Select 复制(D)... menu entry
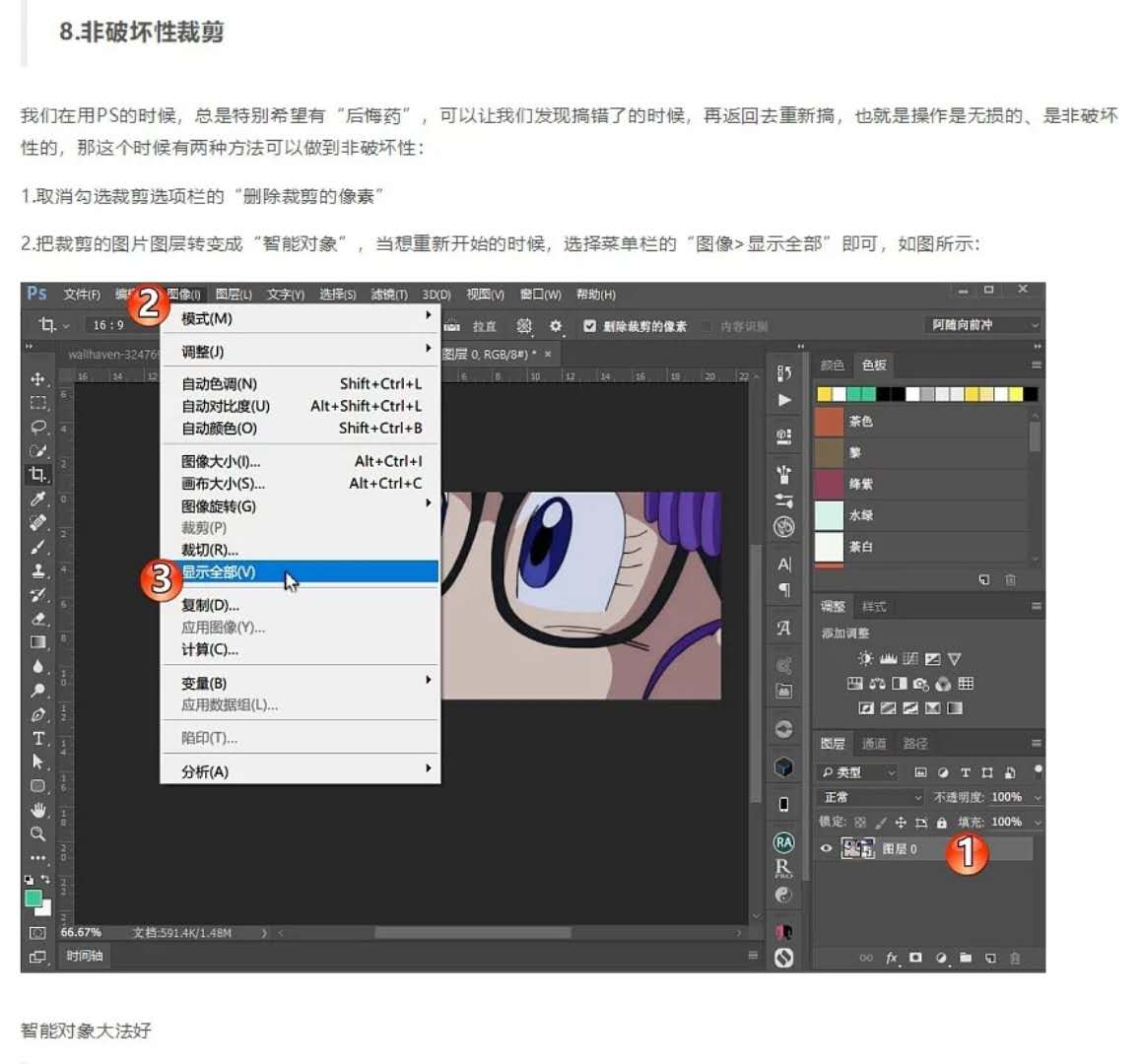Viewport: 1142px width, 1064px height. coord(301,605)
